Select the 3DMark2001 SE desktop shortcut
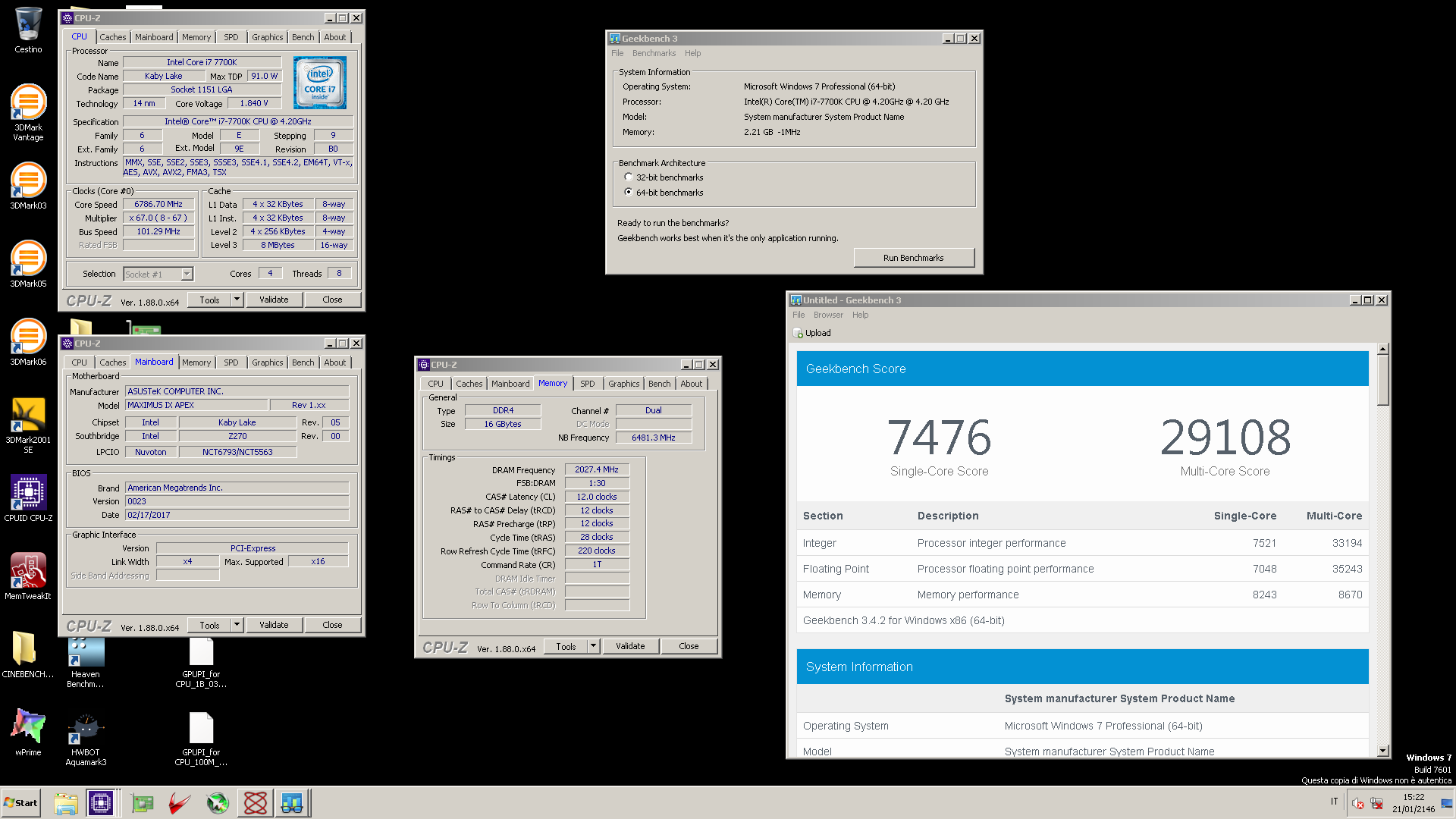Image resolution: width=1456 pixels, height=819 pixels. [x=28, y=425]
